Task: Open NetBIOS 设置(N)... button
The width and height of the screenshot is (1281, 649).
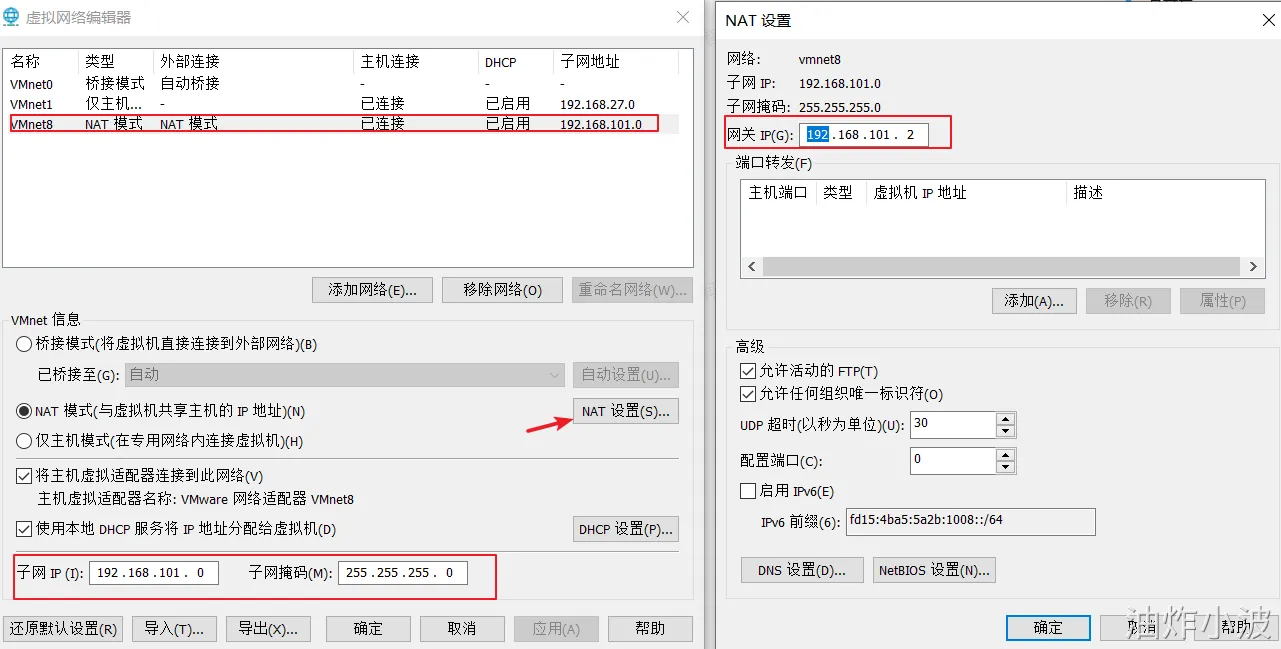Action: pos(934,570)
